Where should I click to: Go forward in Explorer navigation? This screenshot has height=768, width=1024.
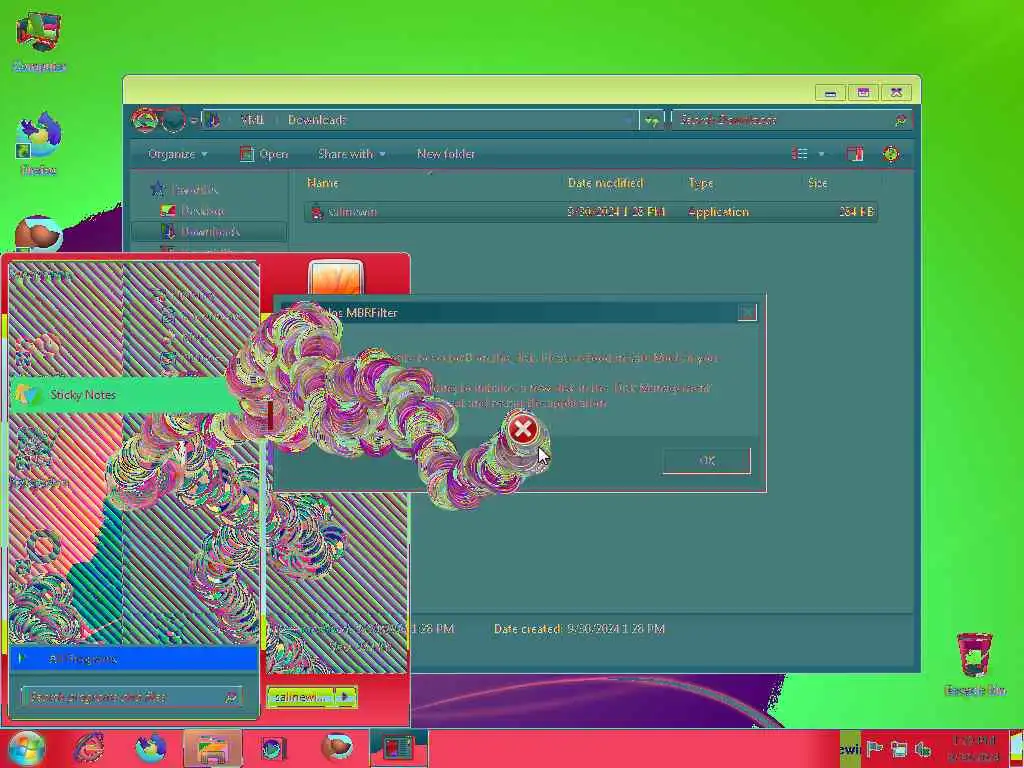click(174, 120)
